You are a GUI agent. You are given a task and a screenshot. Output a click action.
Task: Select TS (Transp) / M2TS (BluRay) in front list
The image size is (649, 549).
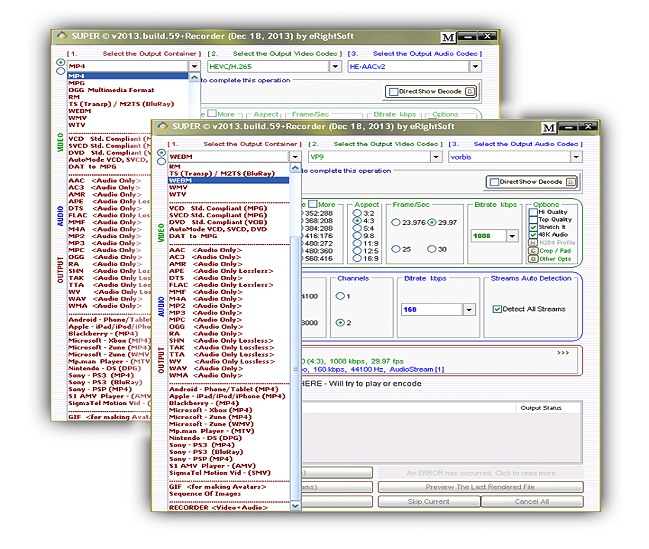coord(222,173)
